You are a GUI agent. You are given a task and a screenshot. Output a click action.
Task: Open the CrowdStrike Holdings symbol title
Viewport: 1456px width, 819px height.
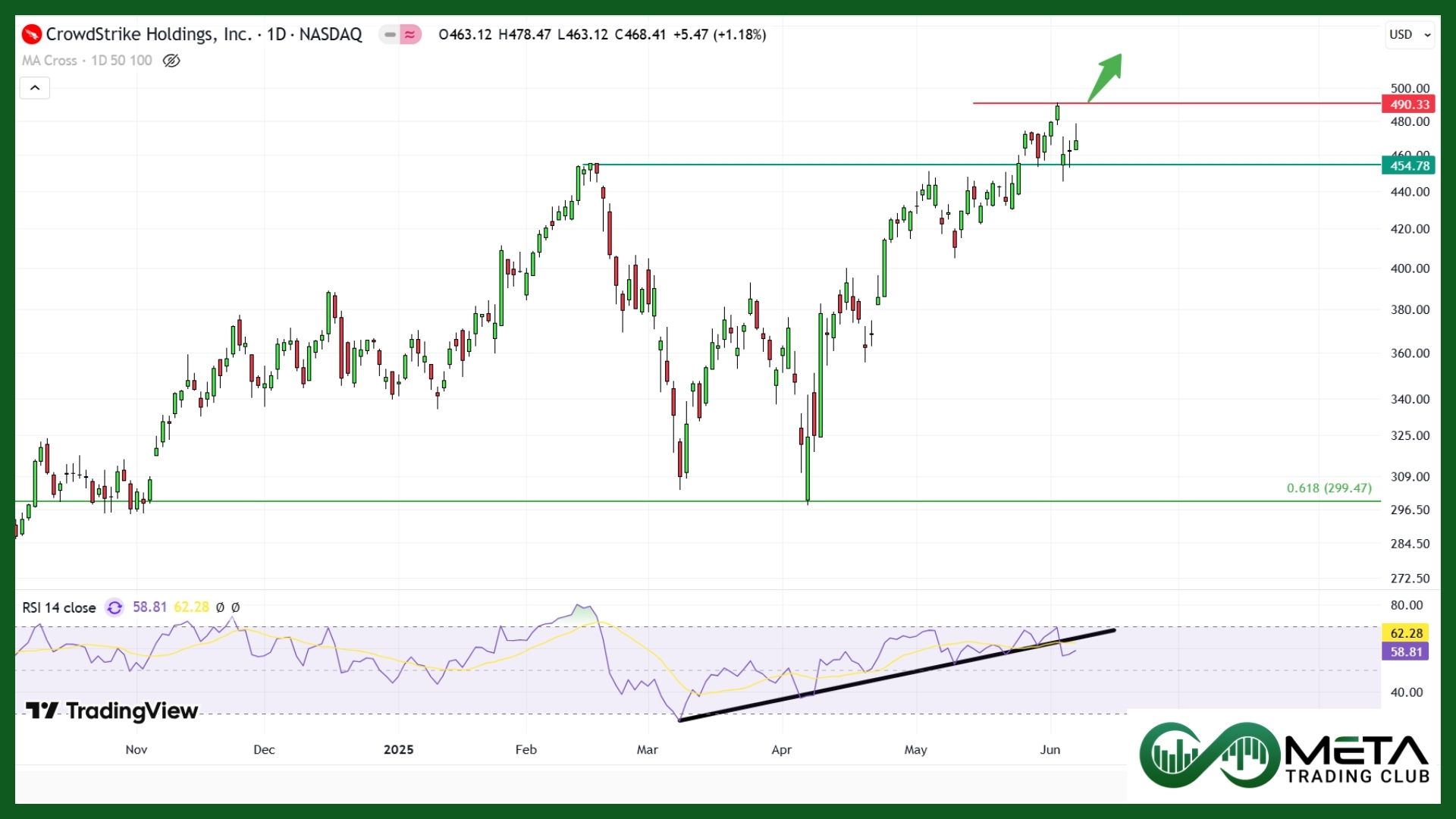204,34
